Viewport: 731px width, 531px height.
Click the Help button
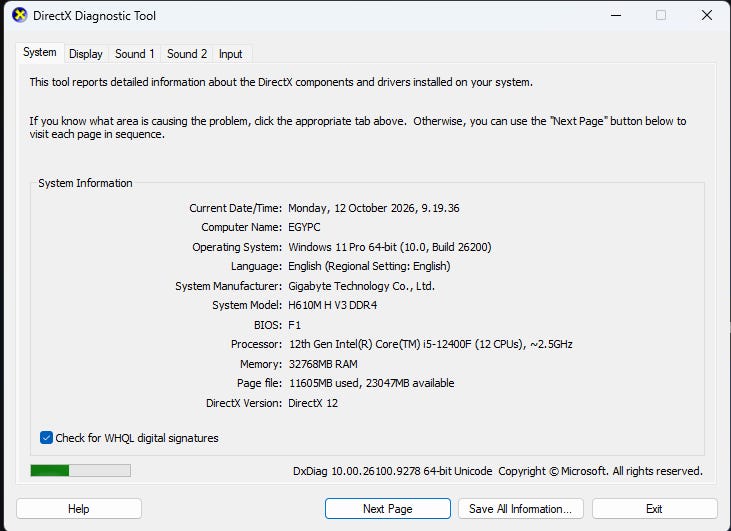(x=79, y=509)
